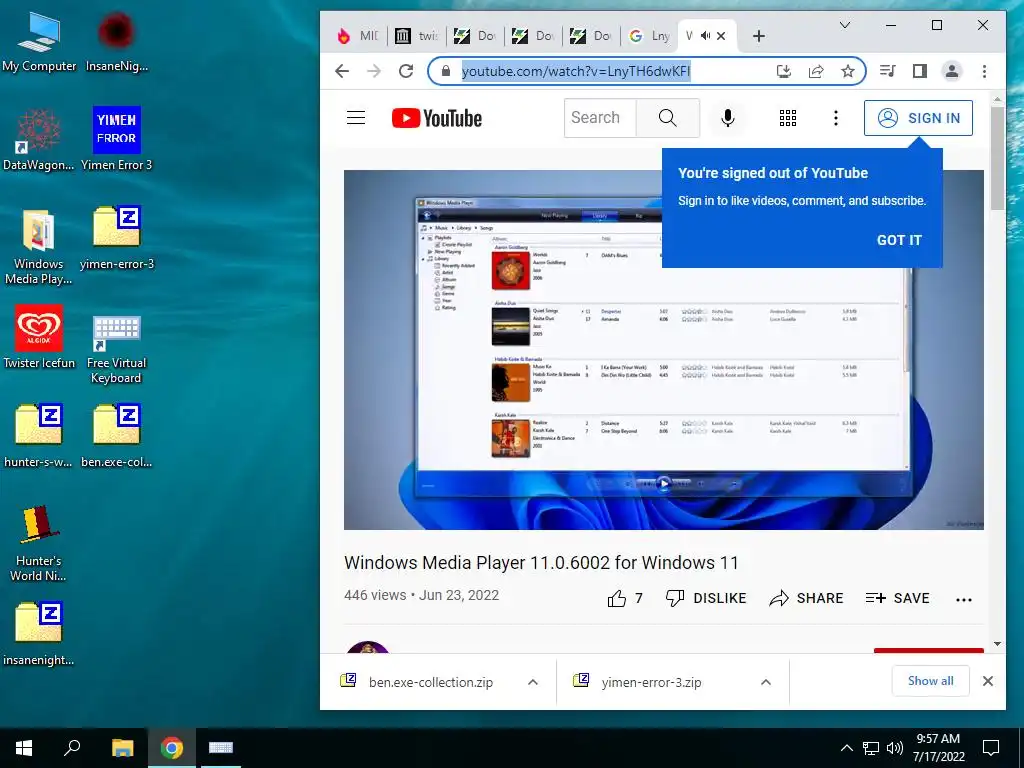The height and width of the screenshot is (768, 1024).
Task: Open the InsaneNig... desktop icon
Action: tap(116, 42)
